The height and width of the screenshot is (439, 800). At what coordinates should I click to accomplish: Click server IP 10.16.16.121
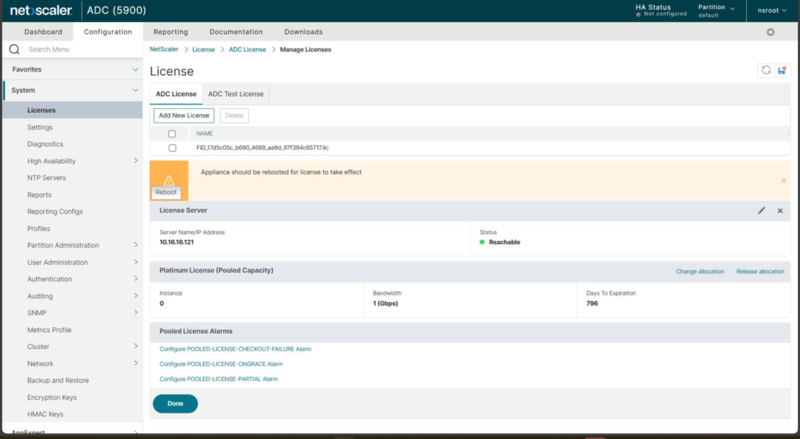click(176, 242)
